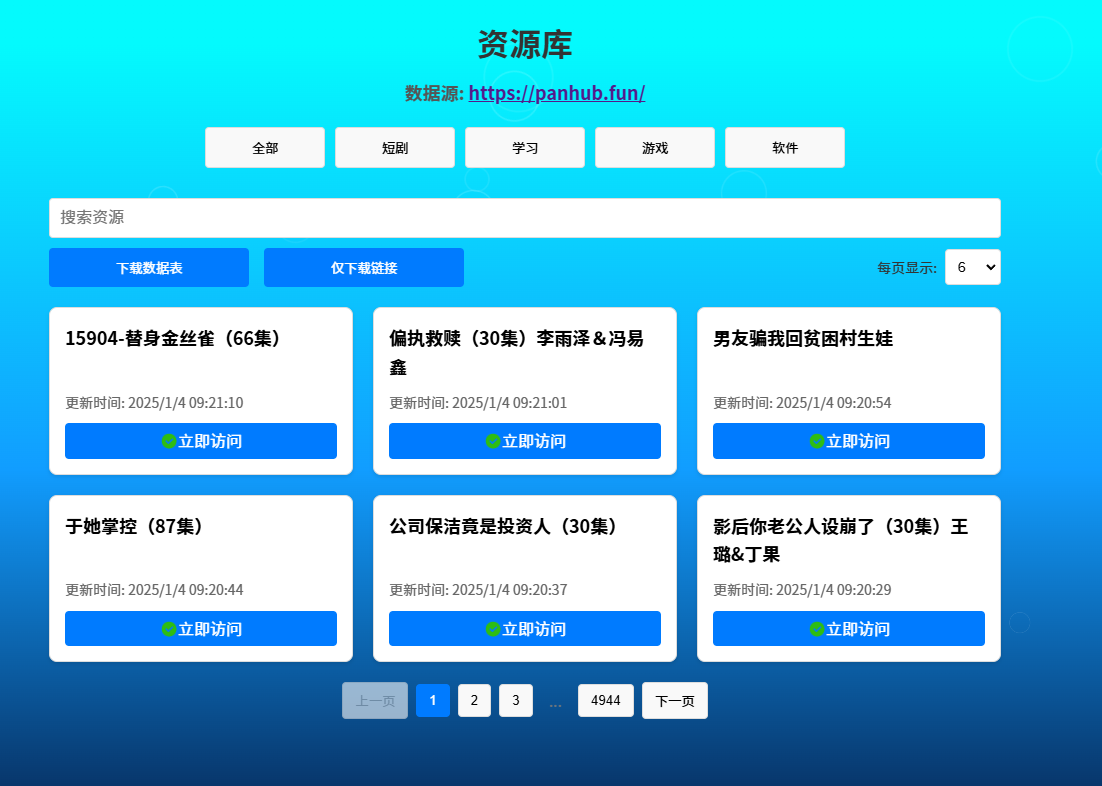Switch to the 游戏 category
1102x786 pixels.
point(655,148)
